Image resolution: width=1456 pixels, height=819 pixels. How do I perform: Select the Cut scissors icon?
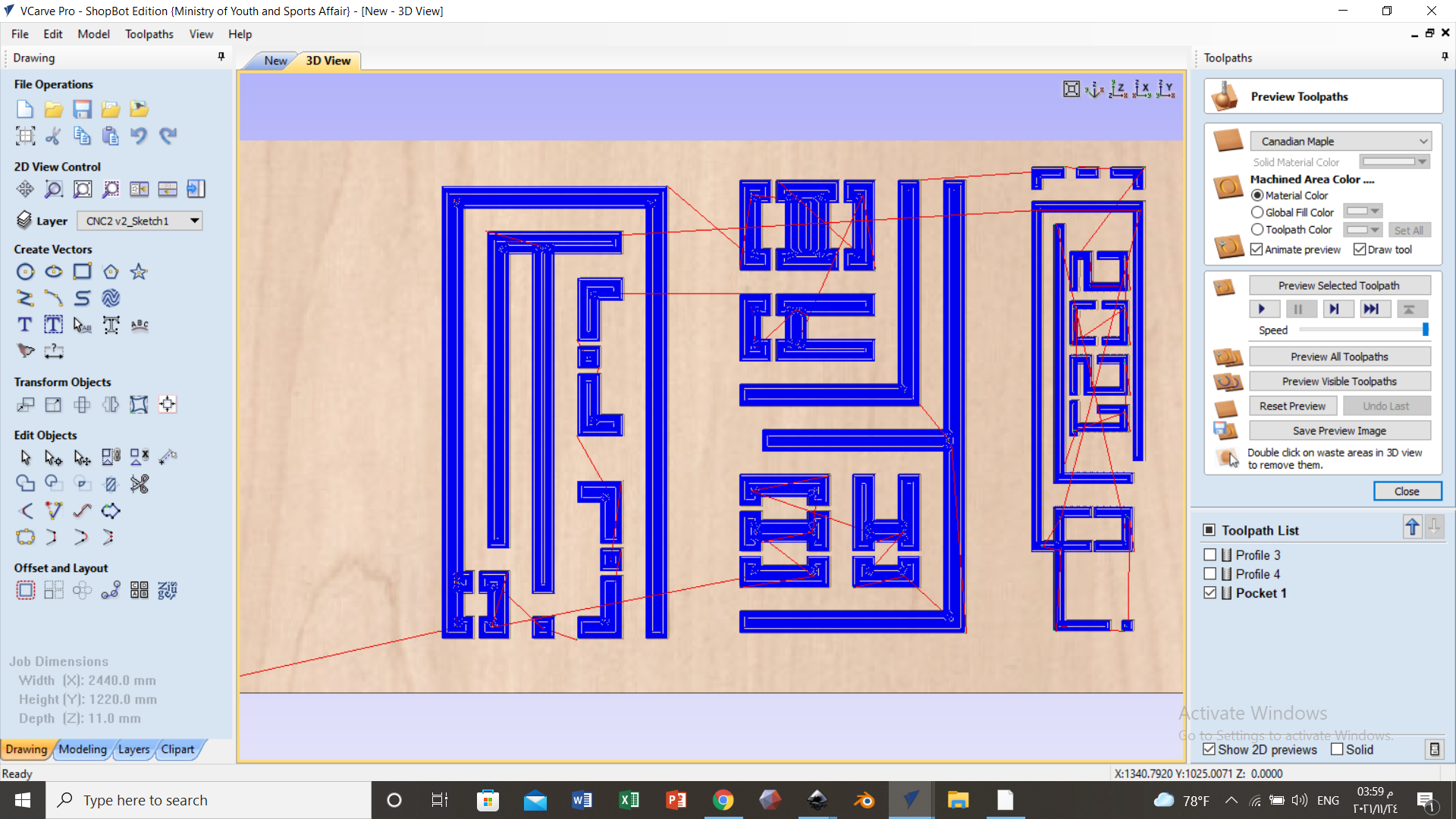53,136
